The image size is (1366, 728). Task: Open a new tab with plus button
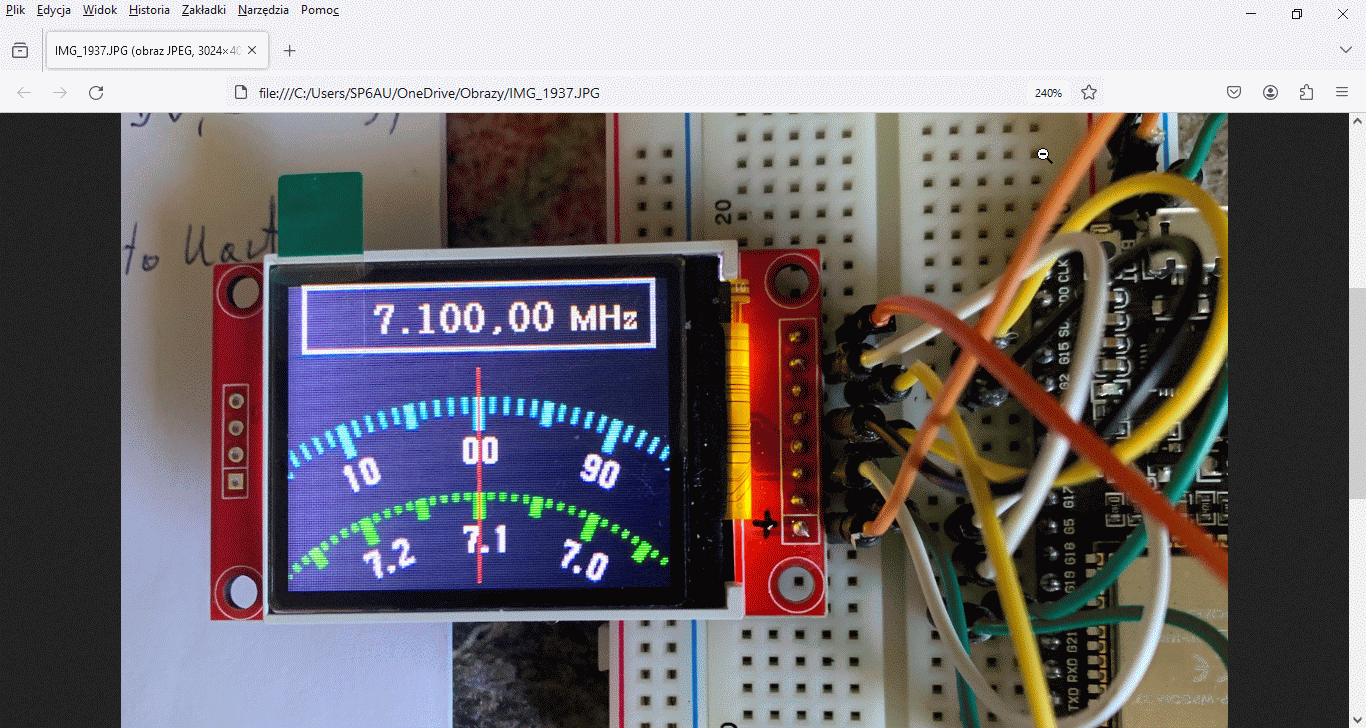[289, 51]
